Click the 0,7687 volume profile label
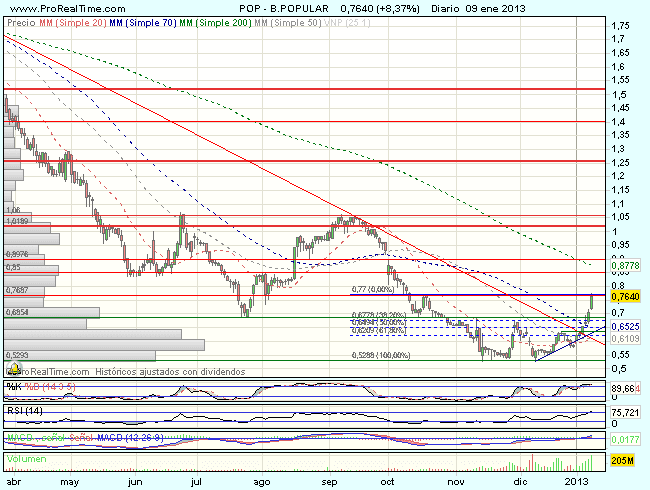Viewport: 650px width, 490px height. [17, 290]
